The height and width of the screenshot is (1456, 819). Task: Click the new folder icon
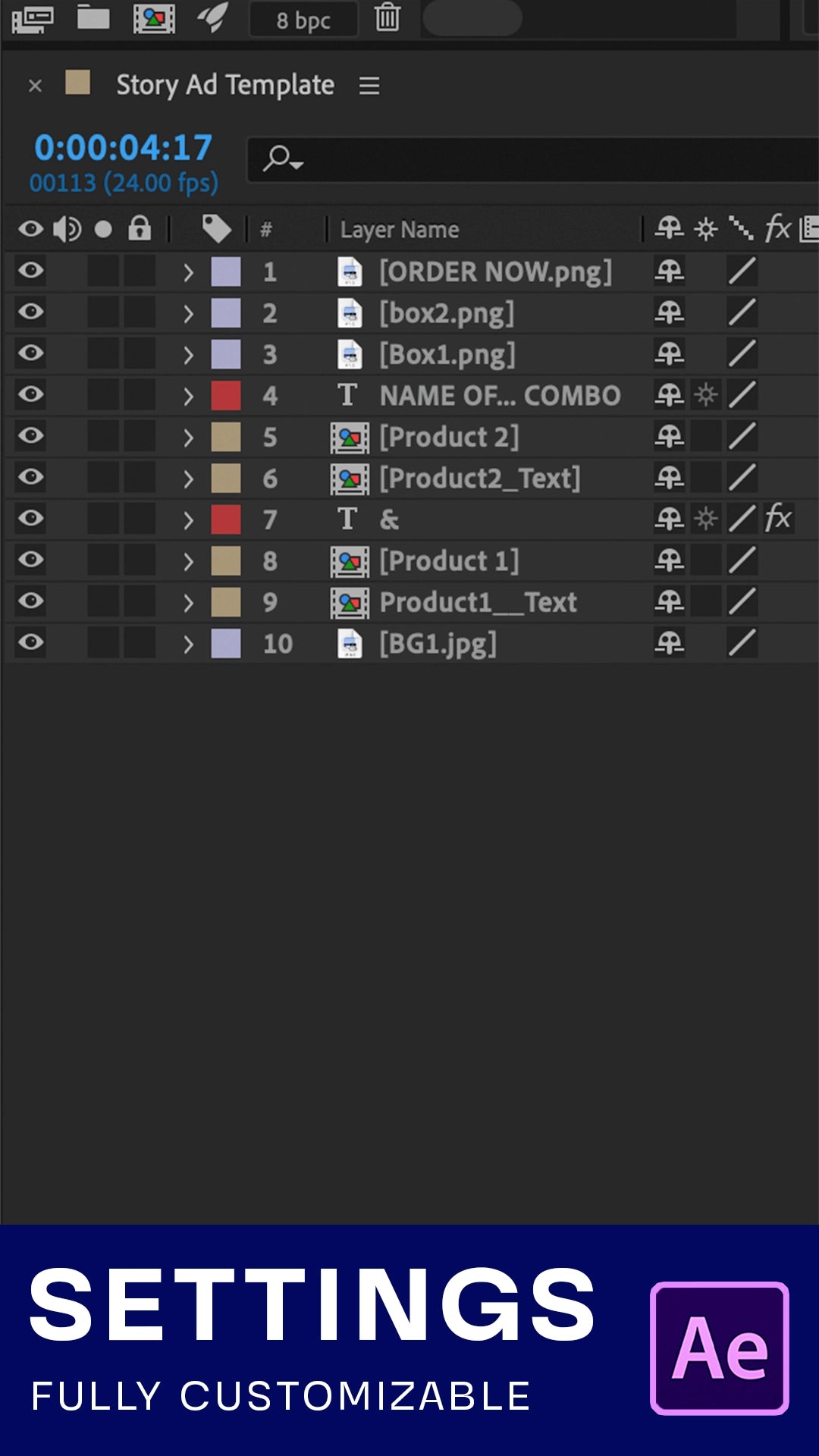click(x=93, y=17)
